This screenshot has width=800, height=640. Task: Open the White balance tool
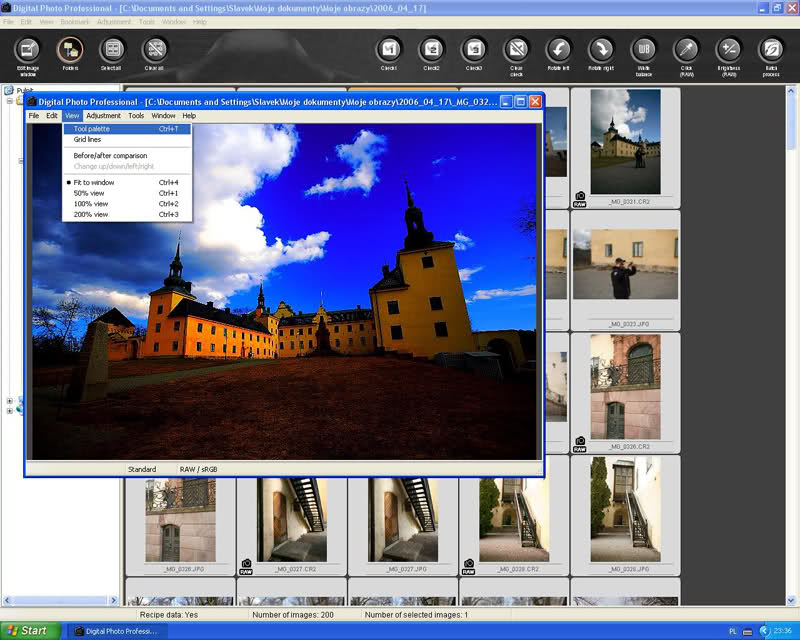(644, 50)
